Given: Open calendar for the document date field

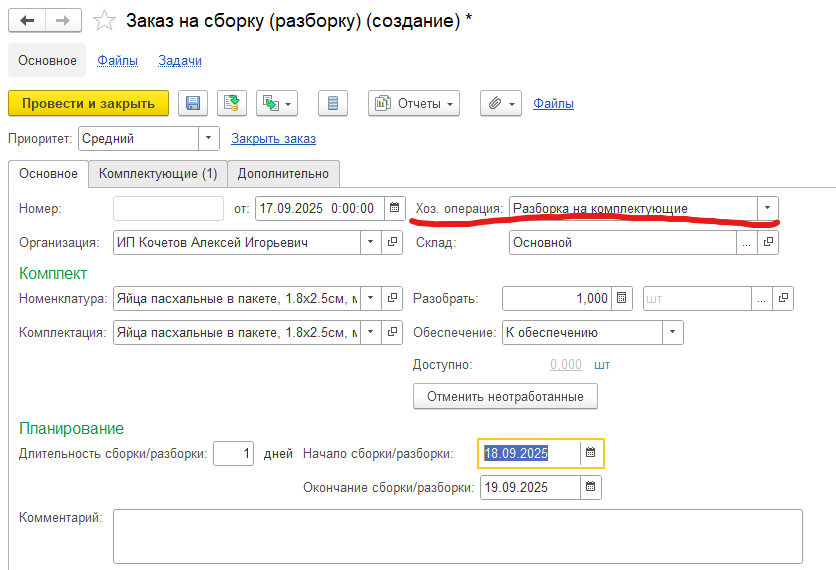Looking at the screenshot, I should tap(394, 209).
